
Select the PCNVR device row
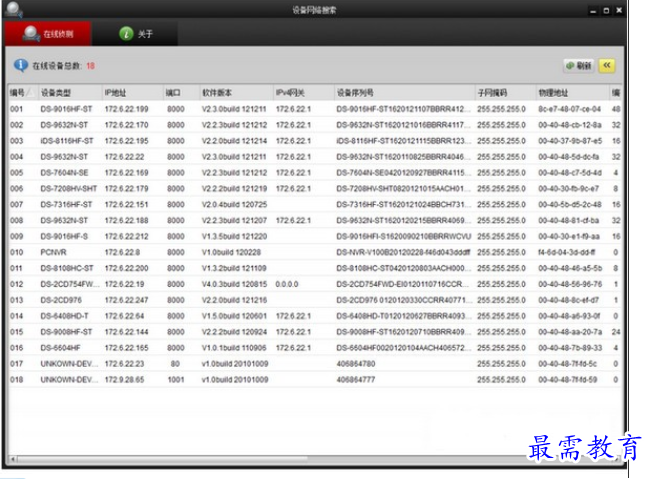pos(53,252)
